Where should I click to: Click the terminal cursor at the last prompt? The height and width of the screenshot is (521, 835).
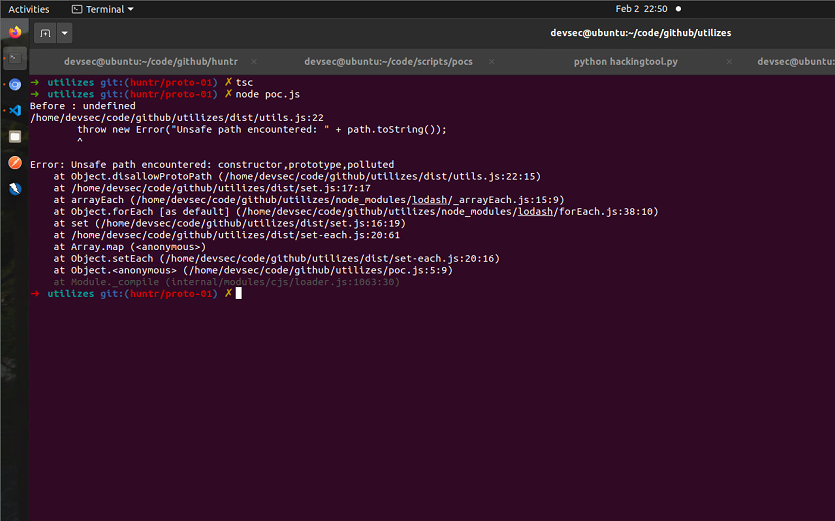tap(239, 294)
